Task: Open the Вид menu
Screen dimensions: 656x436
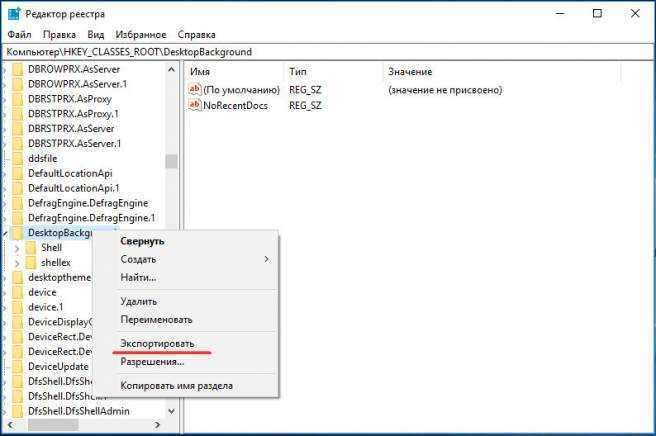Action: [x=96, y=34]
